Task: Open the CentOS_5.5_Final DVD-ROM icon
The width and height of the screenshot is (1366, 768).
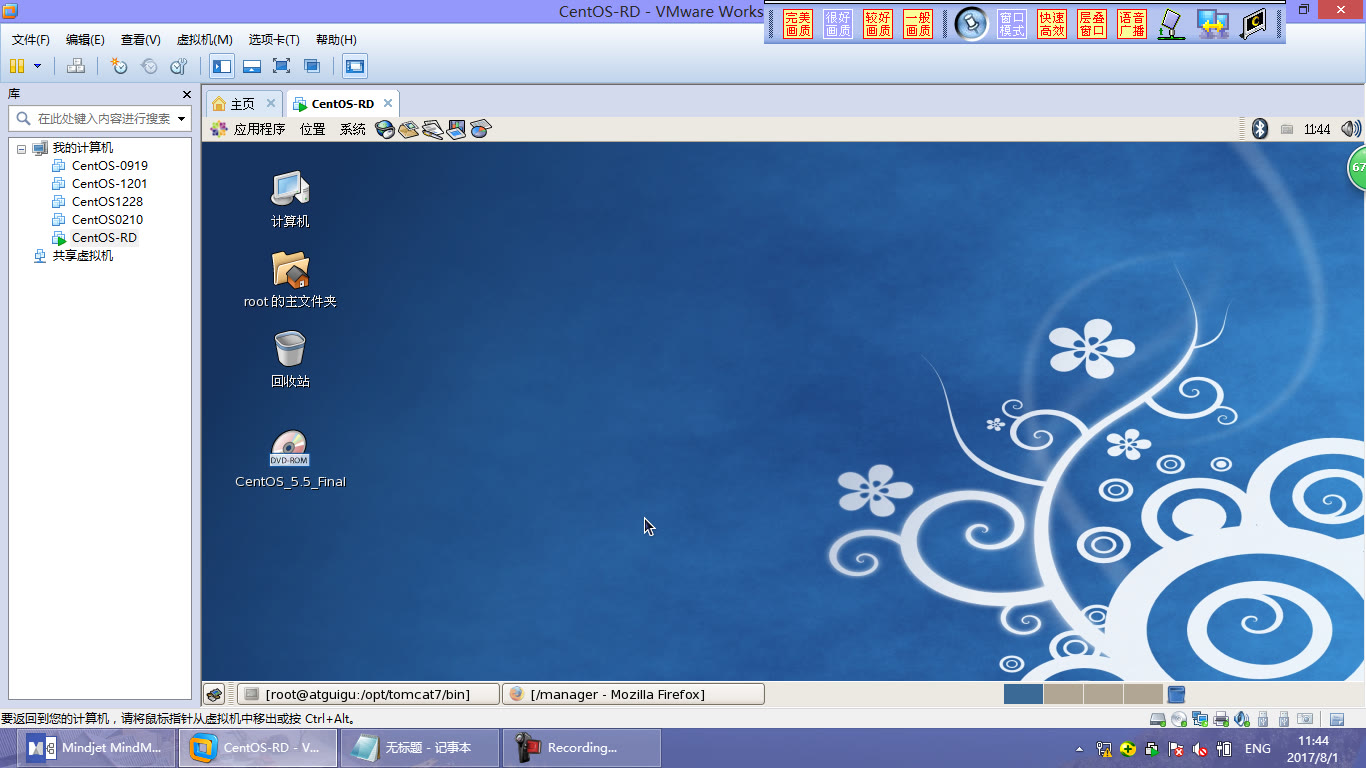Action: (290, 459)
